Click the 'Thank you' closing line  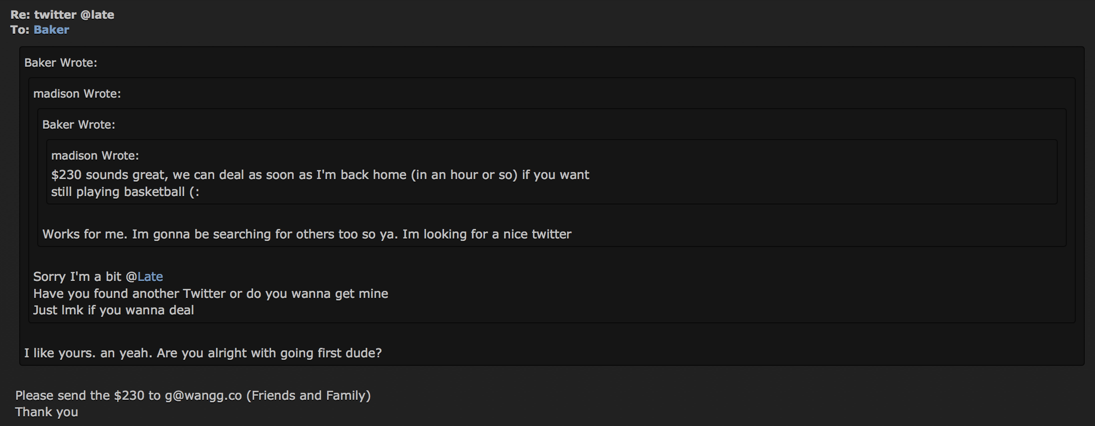point(47,413)
